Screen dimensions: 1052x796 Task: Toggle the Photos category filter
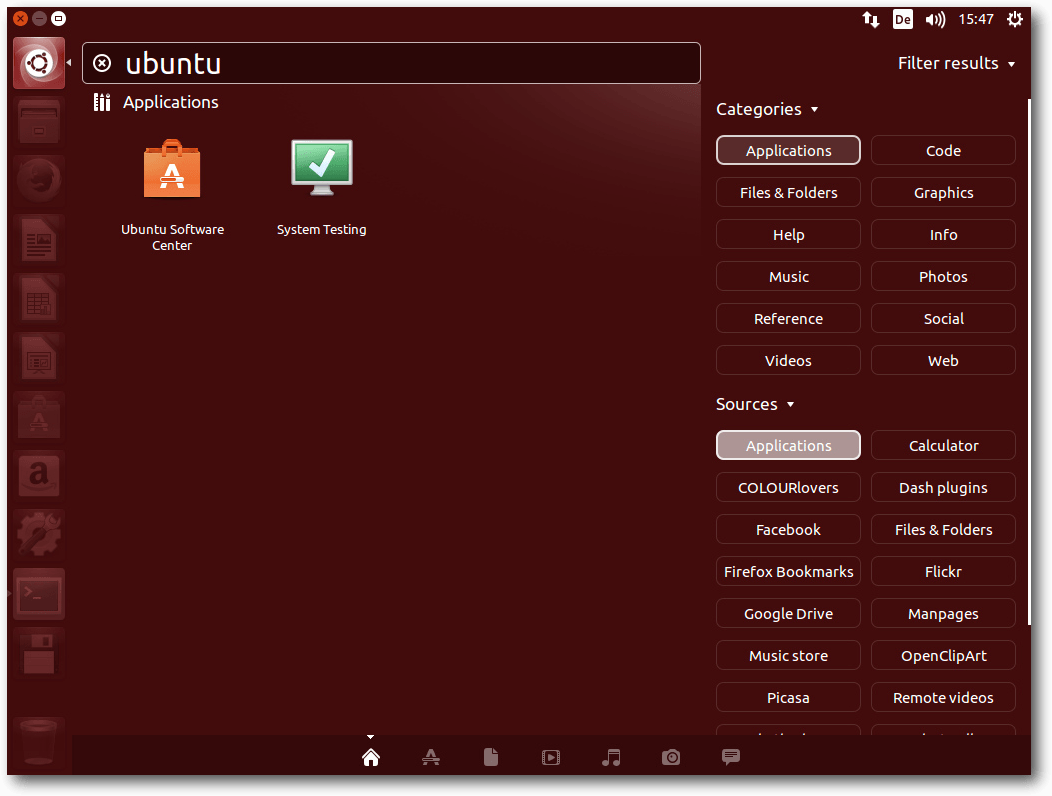943,277
